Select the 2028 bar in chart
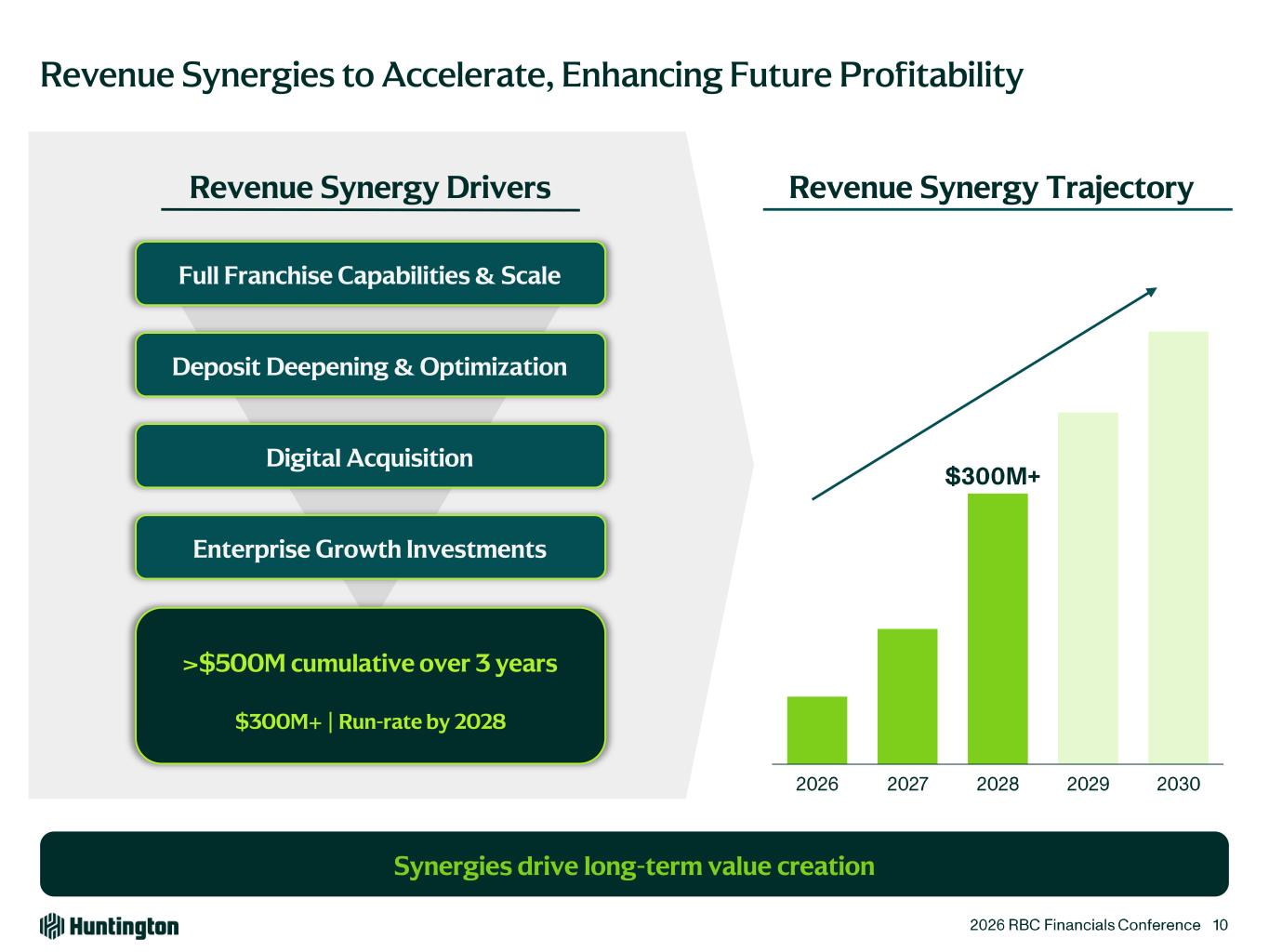Viewport: 1269px width, 952px height. [x=997, y=628]
